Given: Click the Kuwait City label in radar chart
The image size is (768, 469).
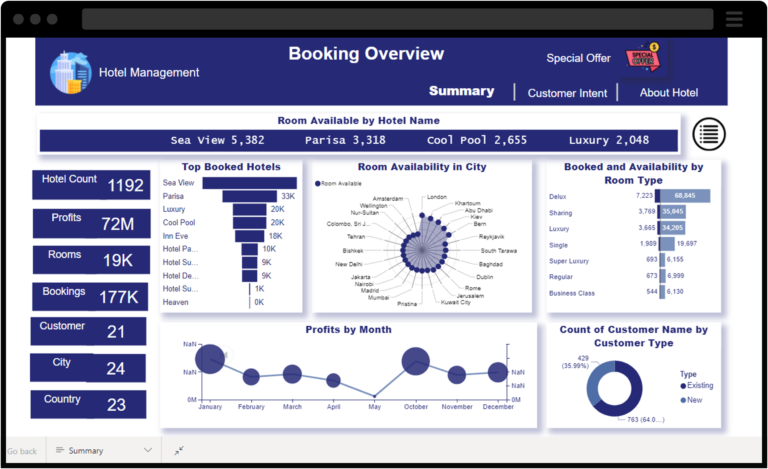Looking at the screenshot, I should coord(456,303).
